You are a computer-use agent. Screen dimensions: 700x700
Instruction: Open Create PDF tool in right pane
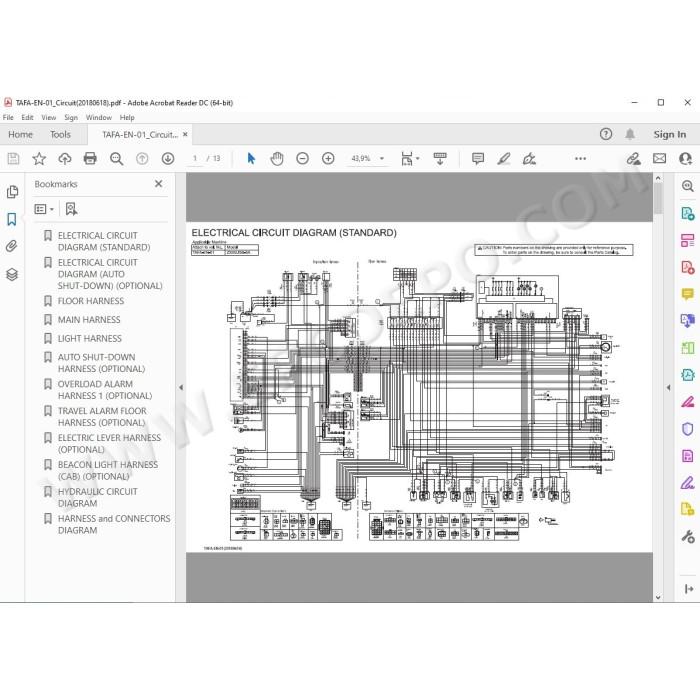(688, 268)
